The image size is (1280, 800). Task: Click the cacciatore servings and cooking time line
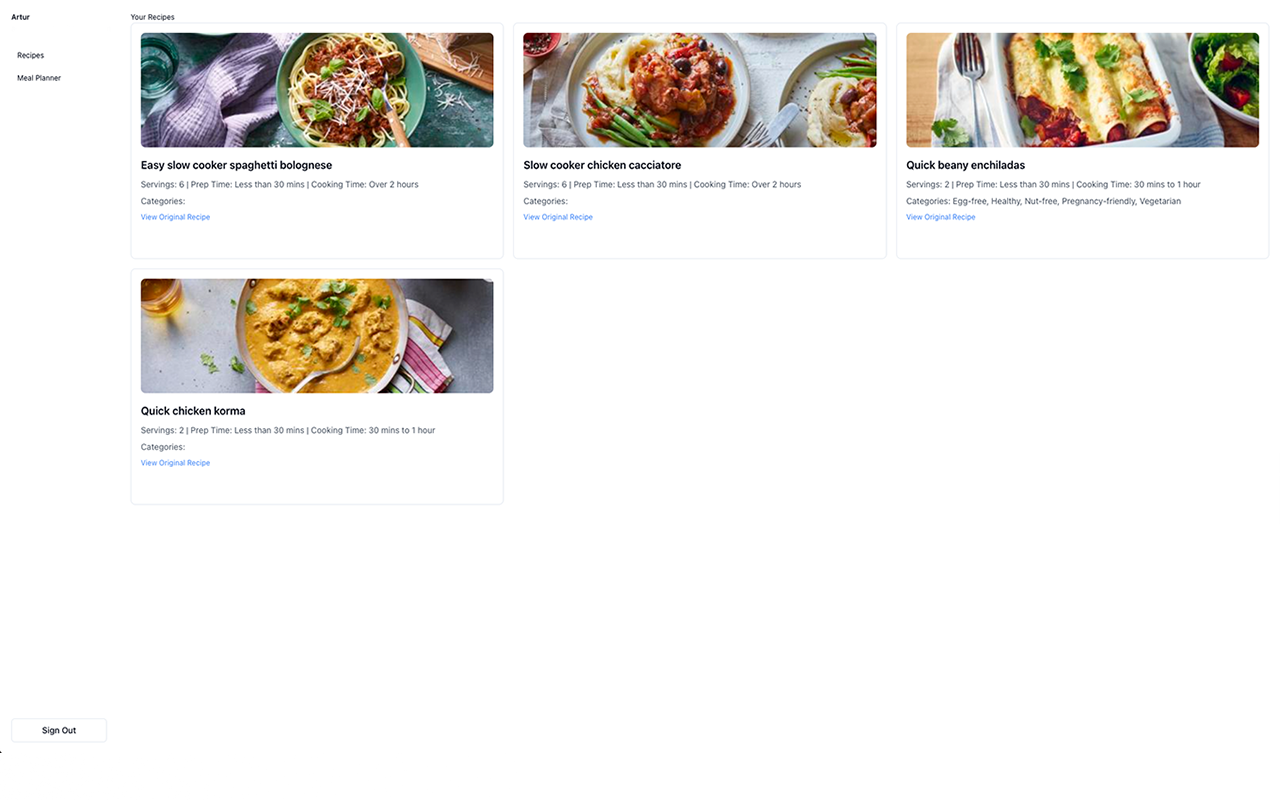pyautogui.click(x=662, y=184)
